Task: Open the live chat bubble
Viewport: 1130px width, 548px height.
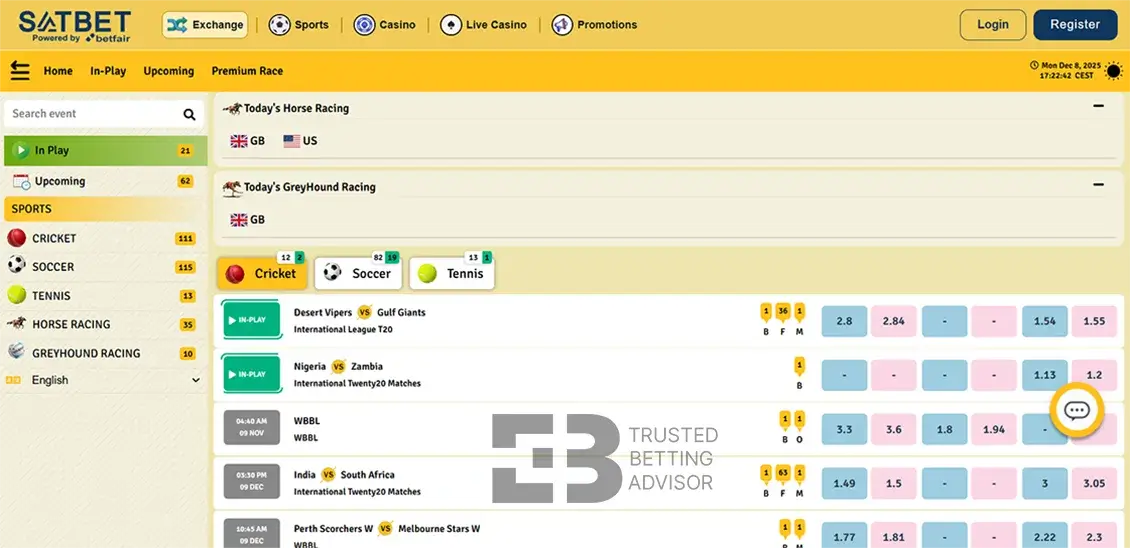Action: [1077, 410]
